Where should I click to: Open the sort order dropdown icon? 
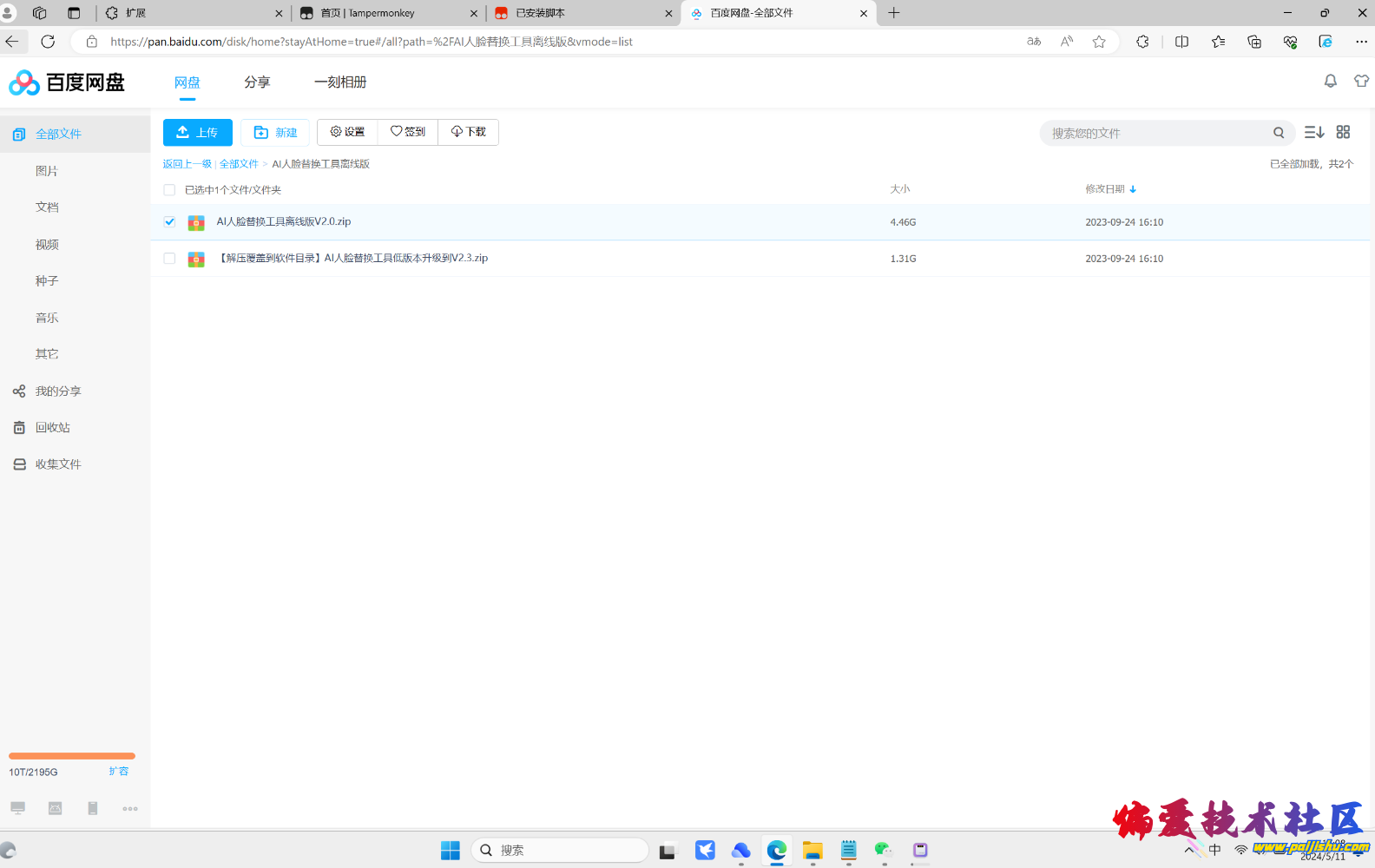point(1314,132)
